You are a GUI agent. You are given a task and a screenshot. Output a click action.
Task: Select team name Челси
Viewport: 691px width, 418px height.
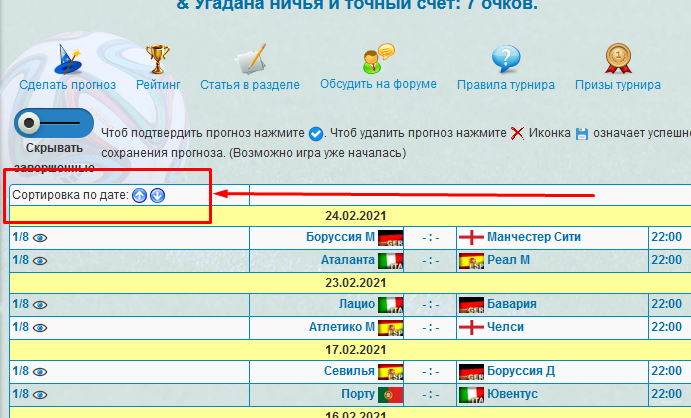[x=505, y=327]
